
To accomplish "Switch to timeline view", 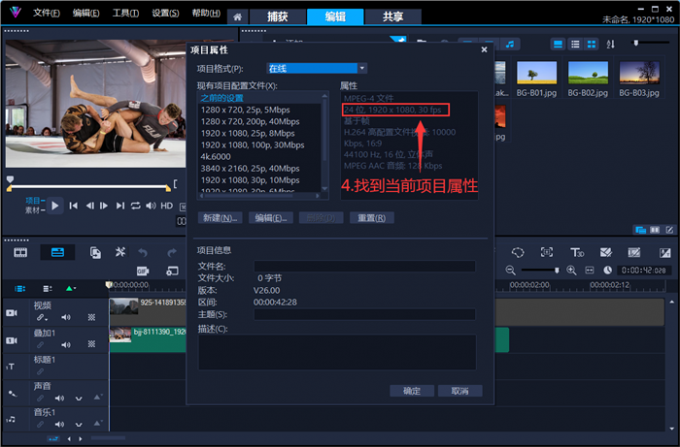I will (58, 252).
